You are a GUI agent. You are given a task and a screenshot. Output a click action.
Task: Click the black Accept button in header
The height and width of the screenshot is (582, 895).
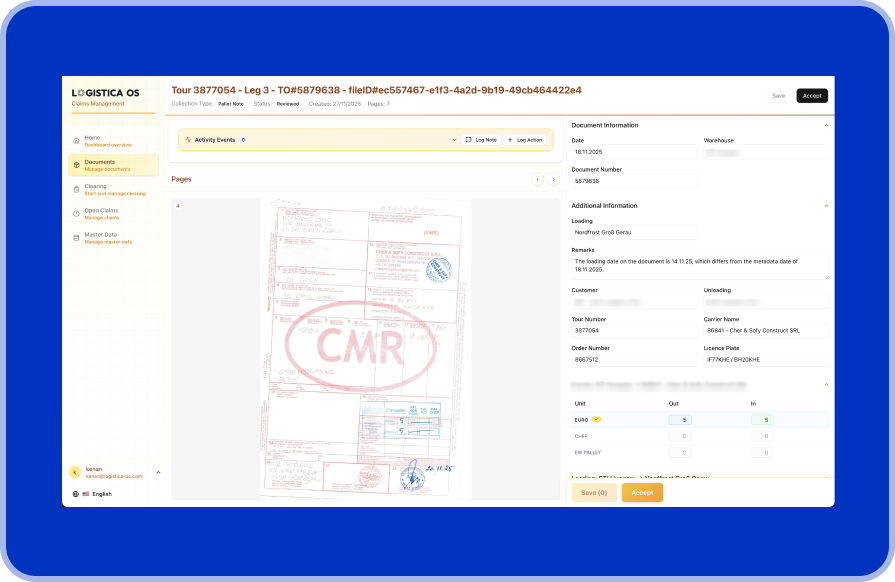click(812, 96)
